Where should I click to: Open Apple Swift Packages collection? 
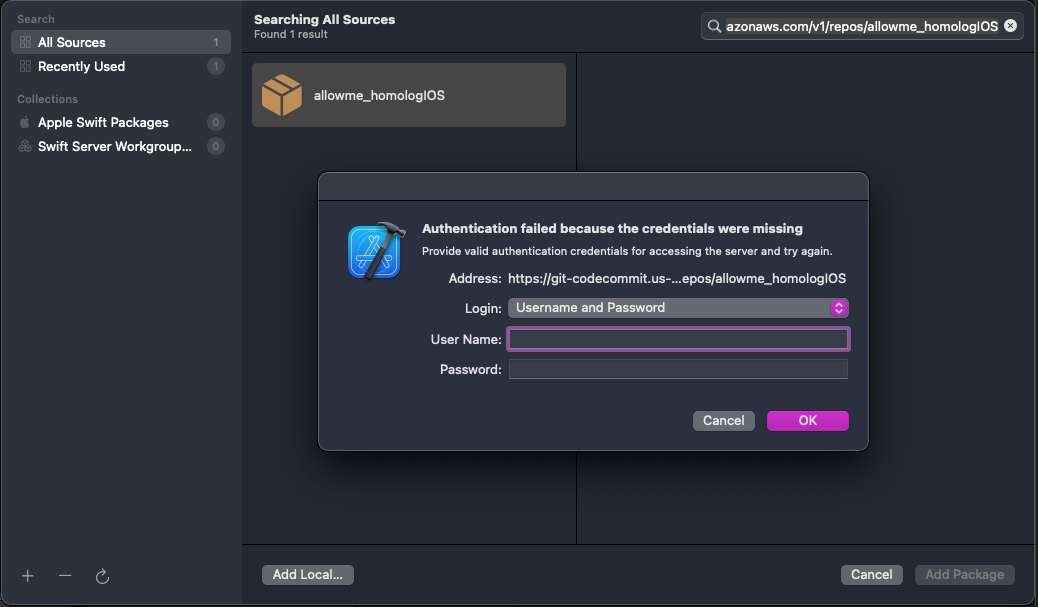(x=121, y=122)
